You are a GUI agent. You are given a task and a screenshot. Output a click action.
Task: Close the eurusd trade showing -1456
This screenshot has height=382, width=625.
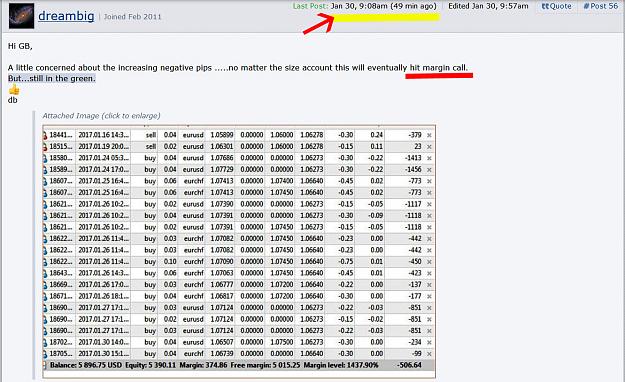coord(429,170)
